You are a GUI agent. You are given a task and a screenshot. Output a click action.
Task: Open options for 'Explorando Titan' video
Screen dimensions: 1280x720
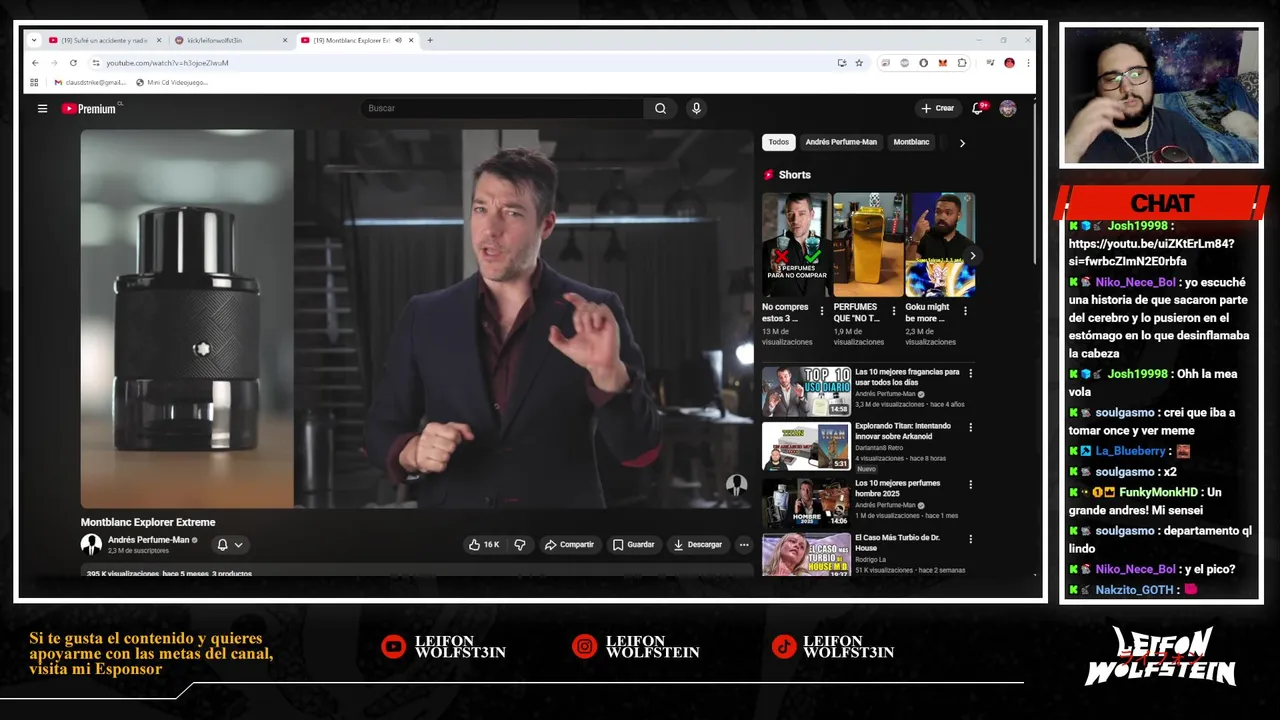(x=970, y=428)
